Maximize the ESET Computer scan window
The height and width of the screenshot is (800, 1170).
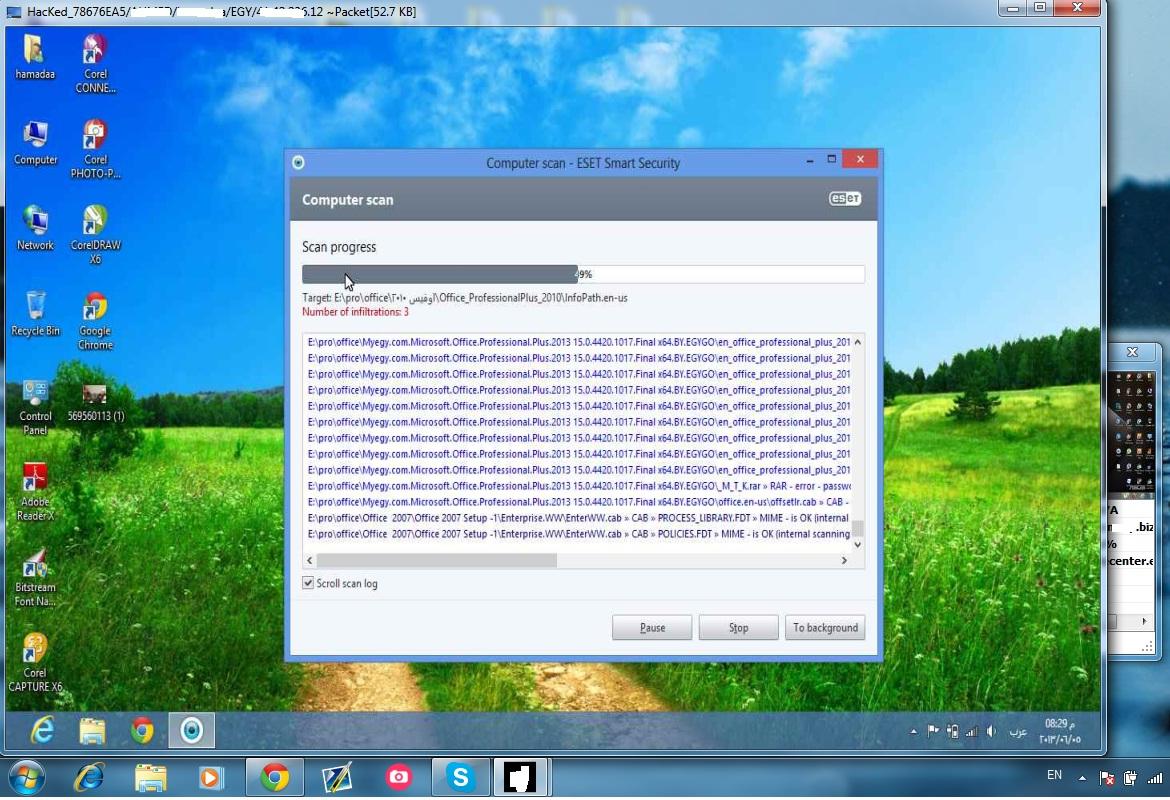pyautogui.click(x=831, y=160)
